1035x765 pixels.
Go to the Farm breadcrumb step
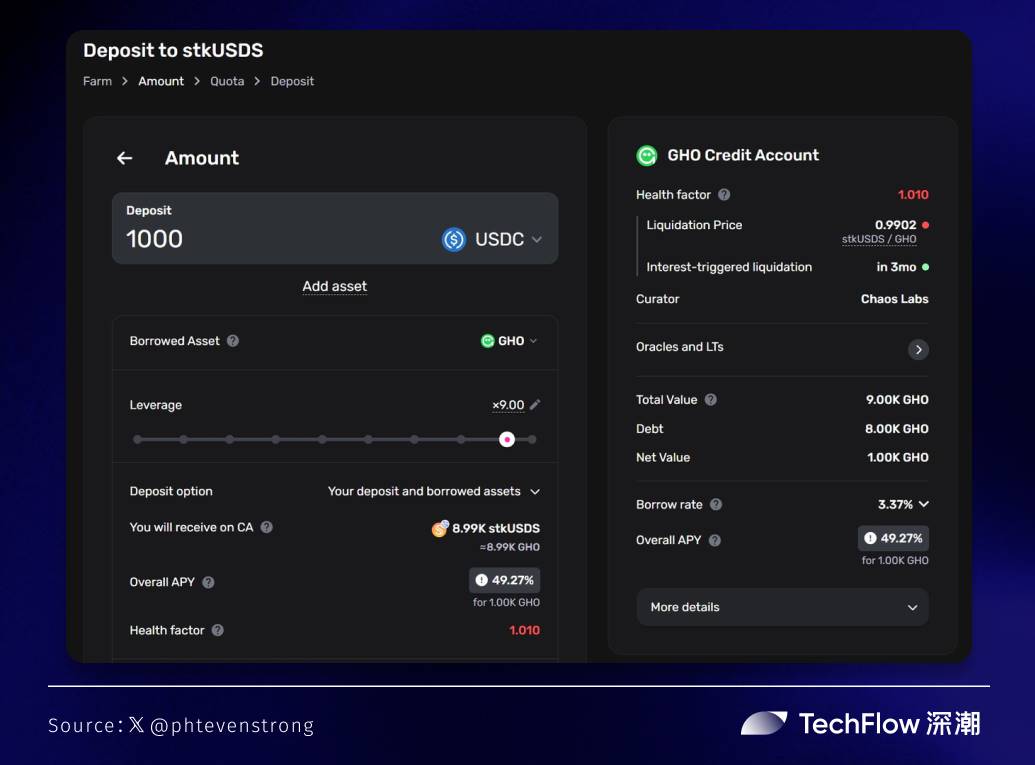pos(98,81)
